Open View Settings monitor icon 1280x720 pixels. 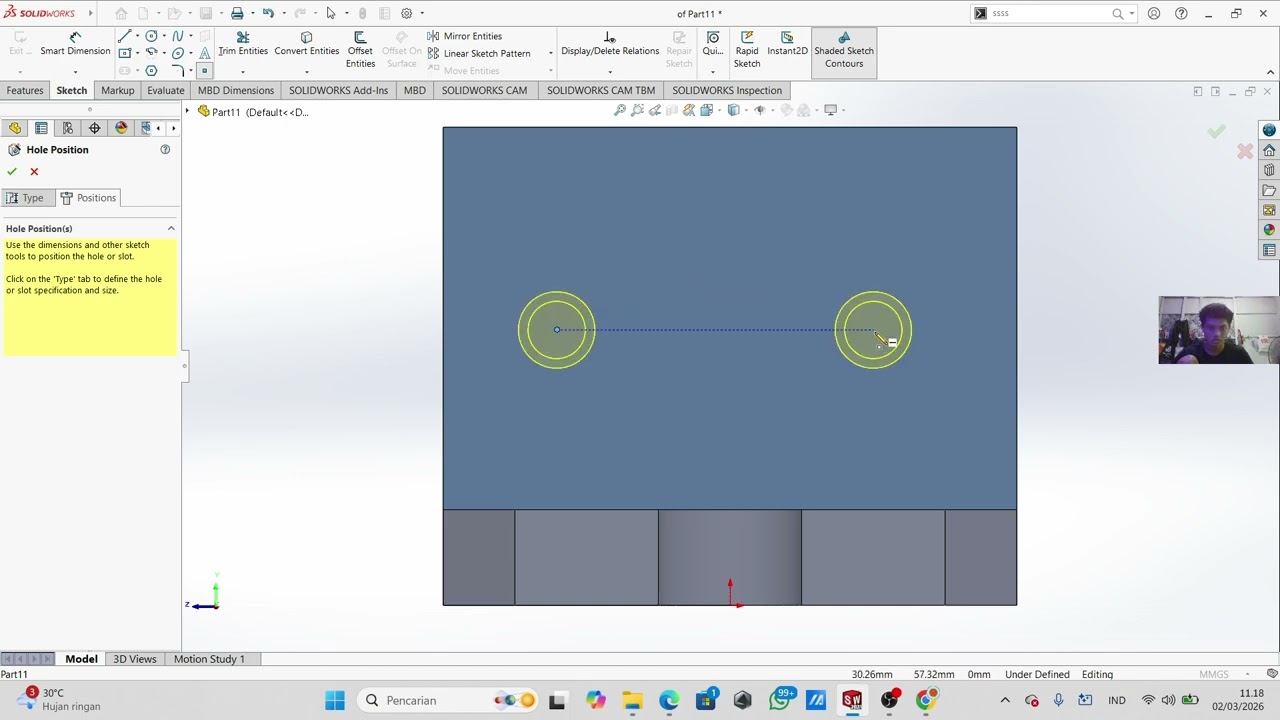830,110
